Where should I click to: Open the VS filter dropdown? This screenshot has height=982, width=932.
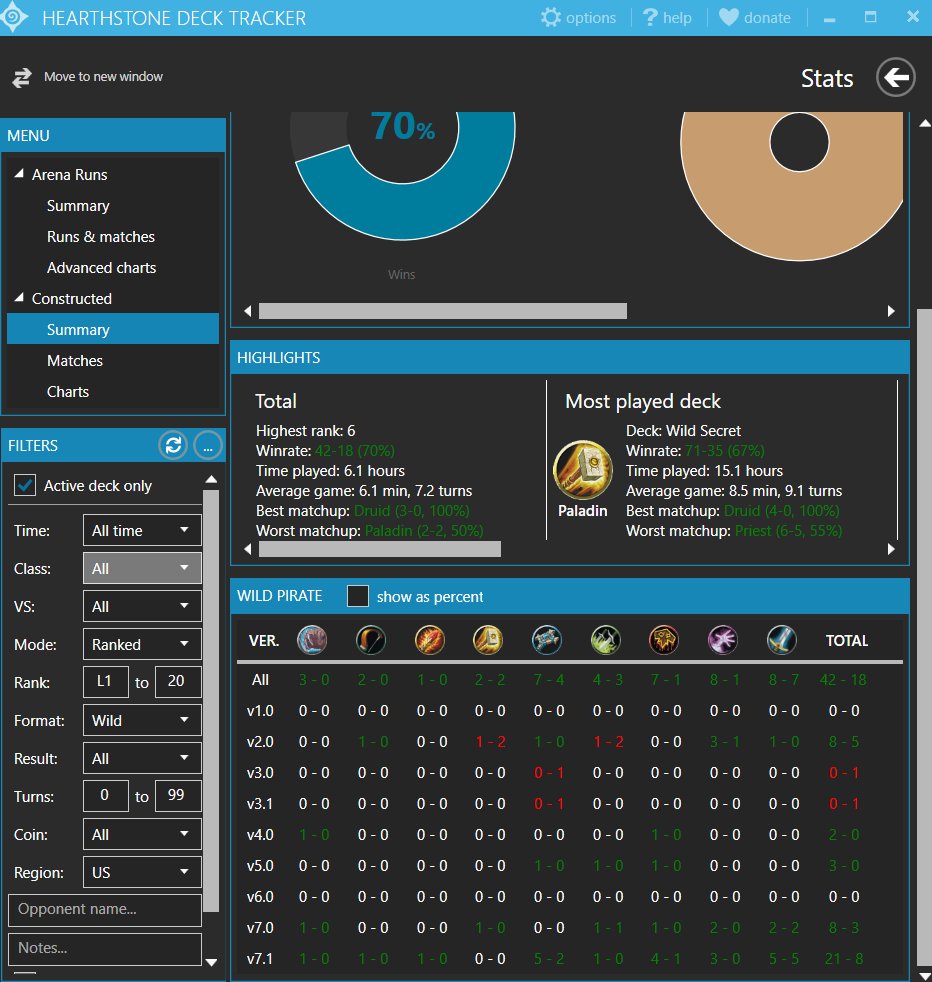(x=142, y=606)
